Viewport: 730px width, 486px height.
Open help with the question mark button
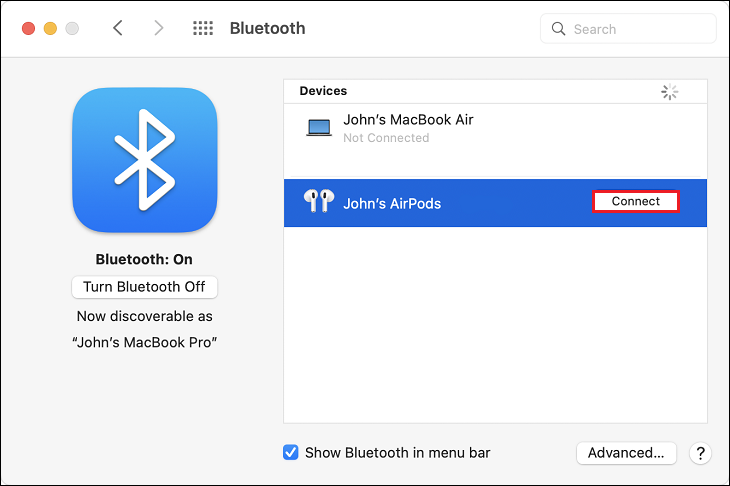point(701,453)
